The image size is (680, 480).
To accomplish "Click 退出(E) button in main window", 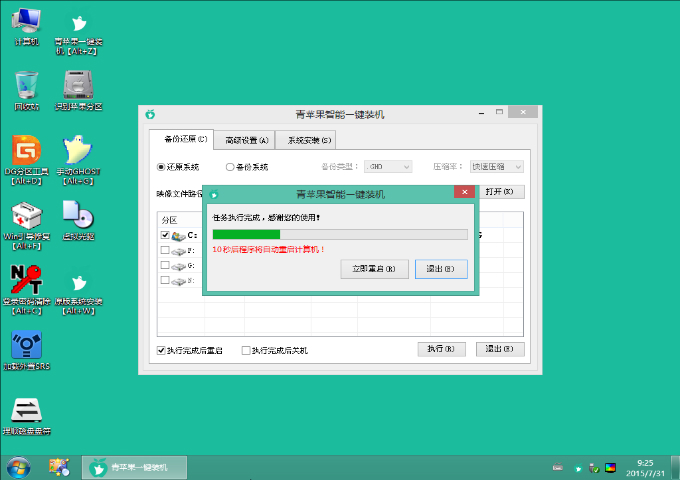I will tap(500, 349).
